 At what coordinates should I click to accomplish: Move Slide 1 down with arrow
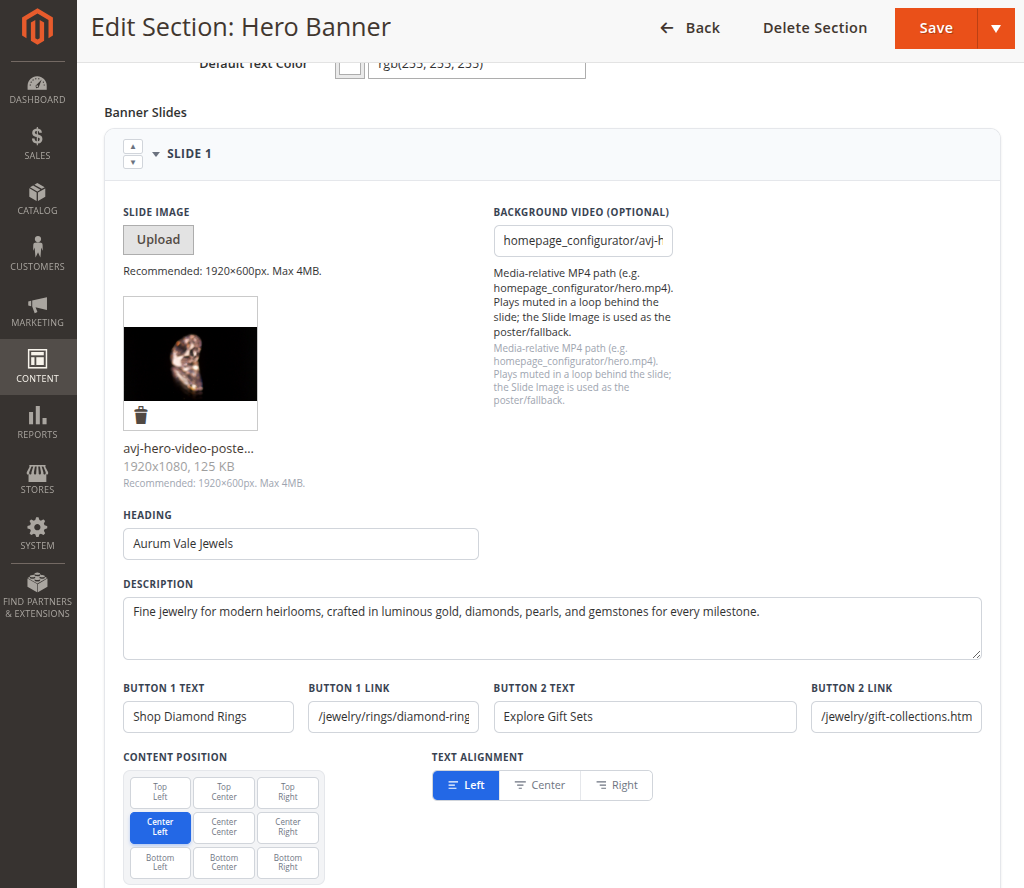coord(133,161)
